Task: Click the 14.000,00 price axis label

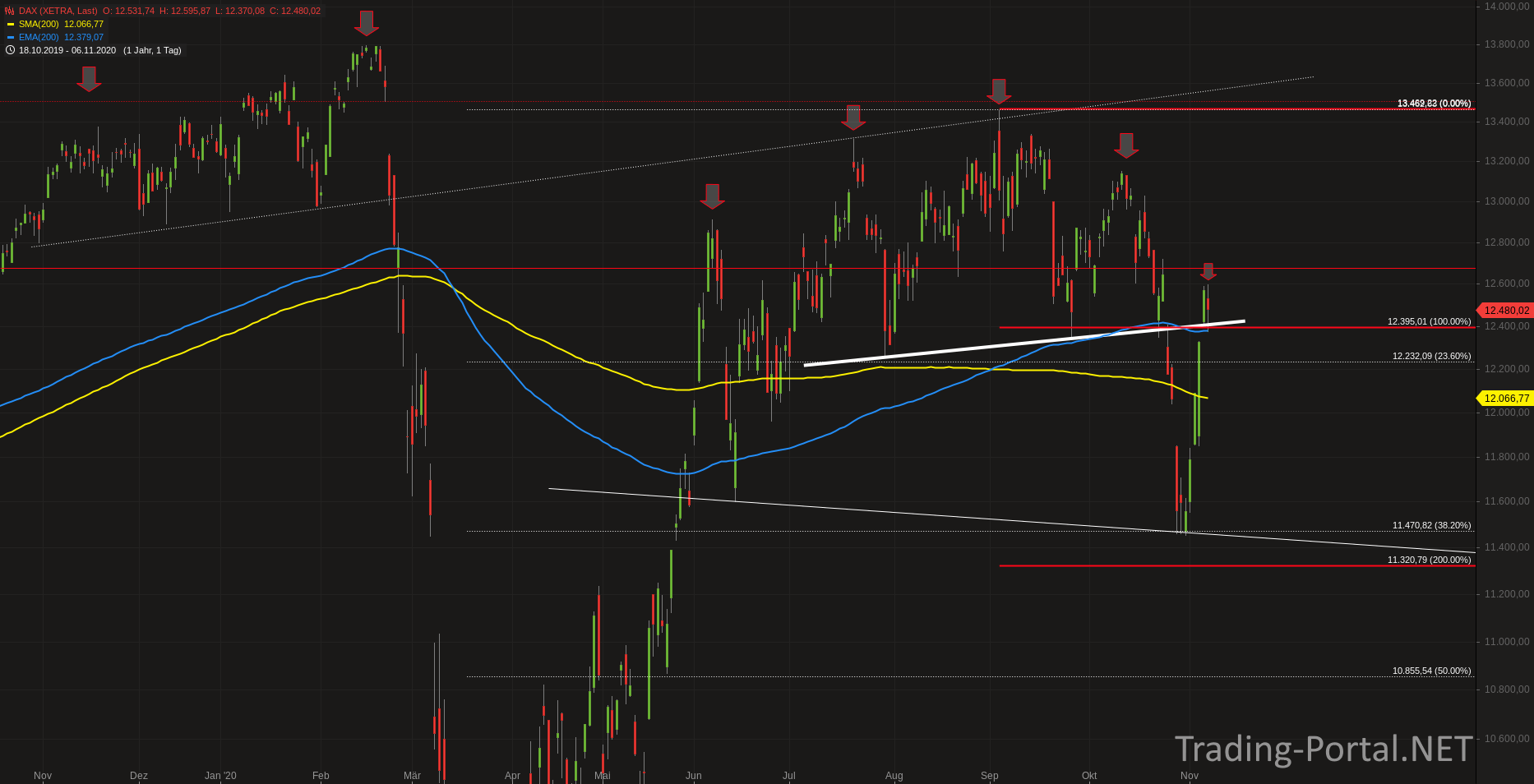Action: tap(1507, 7)
